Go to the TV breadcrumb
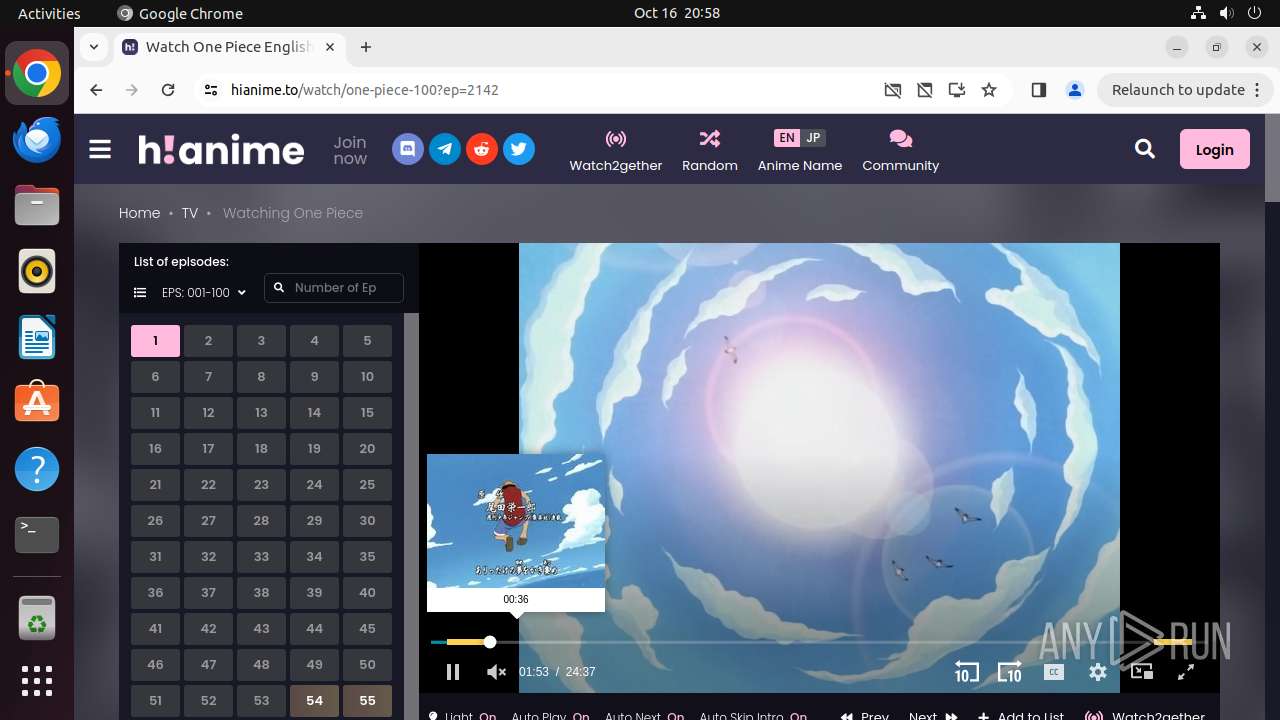This screenshot has width=1280, height=720. (189, 213)
